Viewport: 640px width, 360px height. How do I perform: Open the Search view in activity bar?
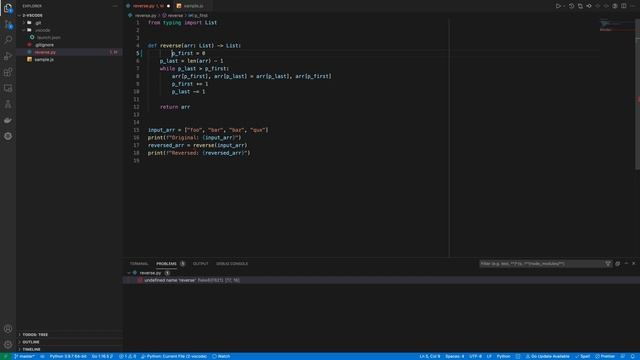tap(8, 40)
